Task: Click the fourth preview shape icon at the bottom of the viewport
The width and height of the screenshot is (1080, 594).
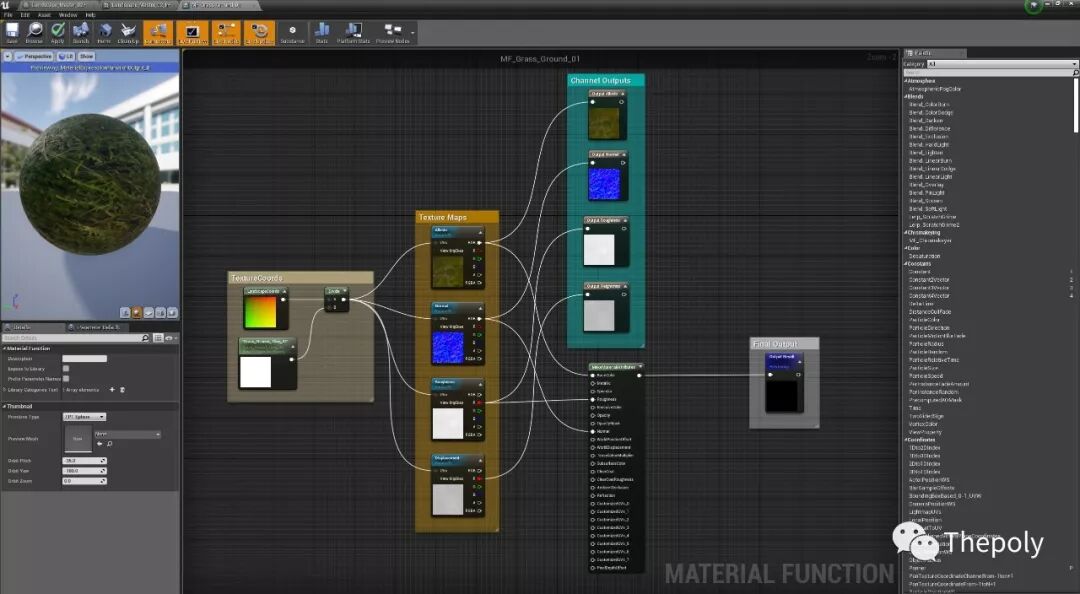Action: [160, 313]
